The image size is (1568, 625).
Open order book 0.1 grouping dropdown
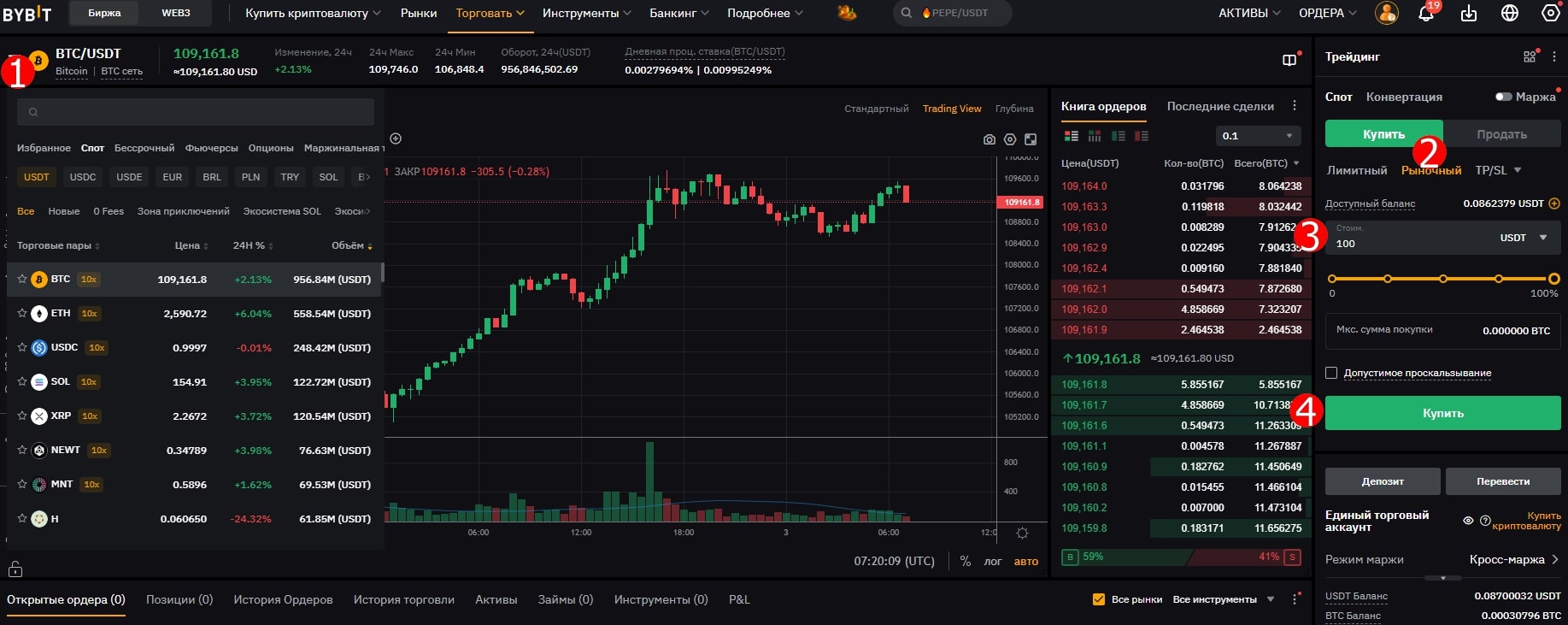point(1258,136)
